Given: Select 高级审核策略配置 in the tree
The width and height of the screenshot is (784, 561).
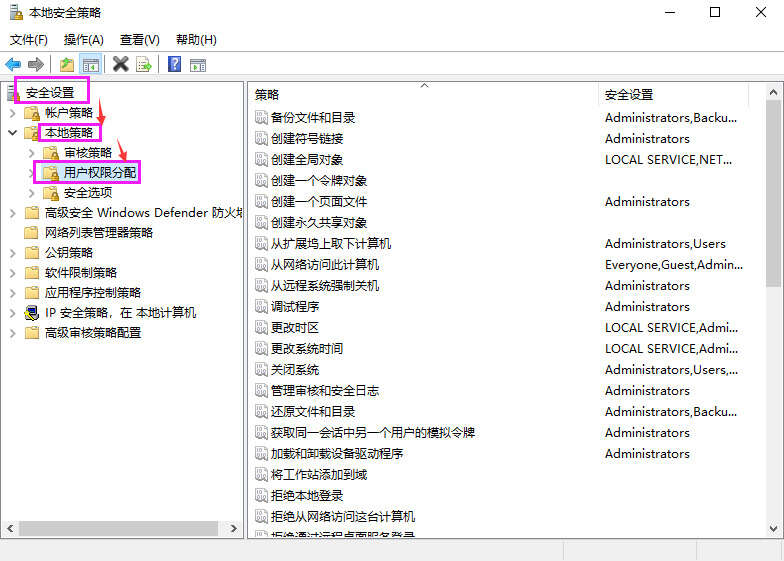Looking at the screenshot, I should pos(93,332).
